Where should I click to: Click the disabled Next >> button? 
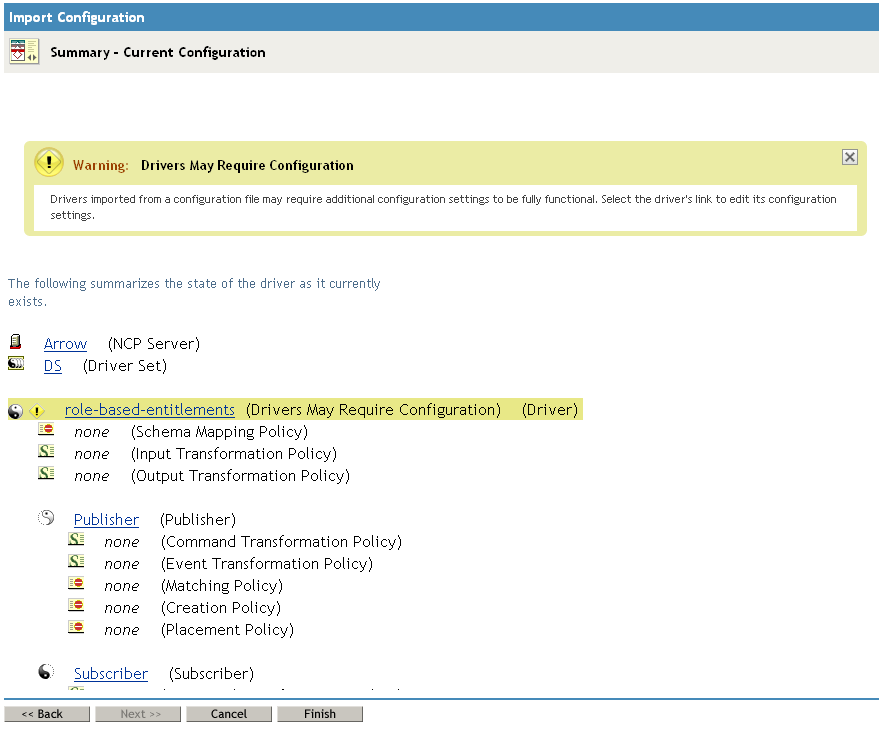pos(138,714)
